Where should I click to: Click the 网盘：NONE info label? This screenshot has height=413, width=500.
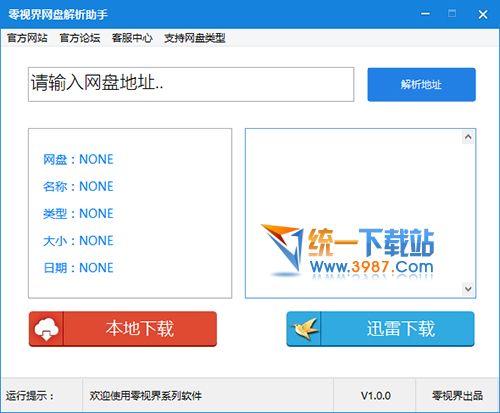tap(78, 159)
